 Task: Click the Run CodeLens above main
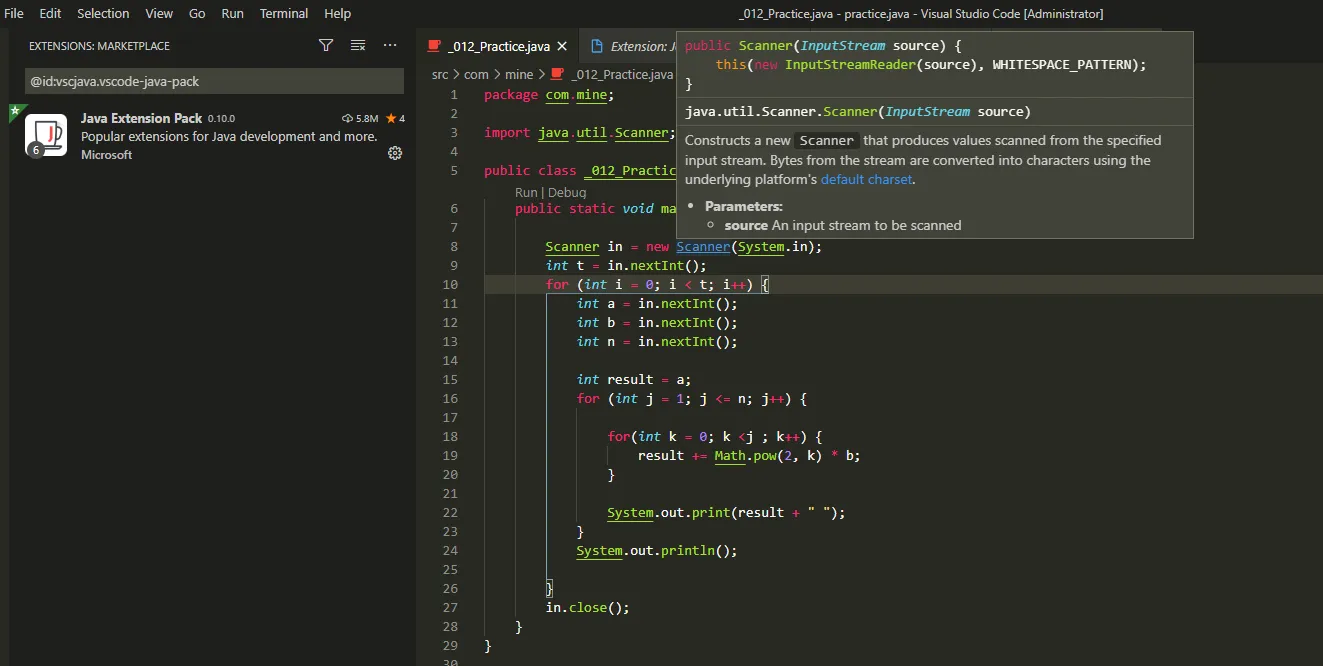point(526,192)
